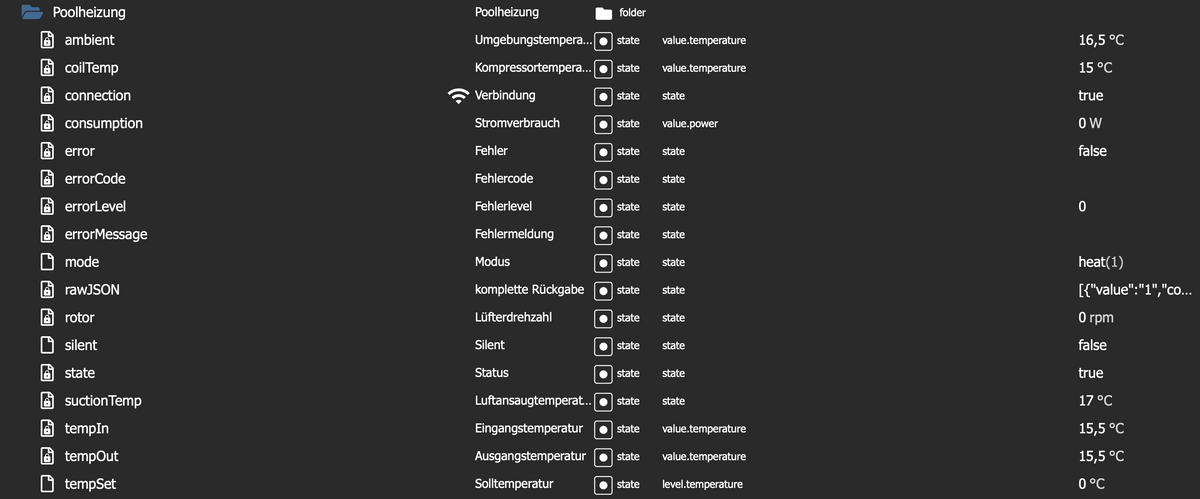Click the folder type icon of Poolheizung
Screen dimensions: 1200x499
pos(603,13)
